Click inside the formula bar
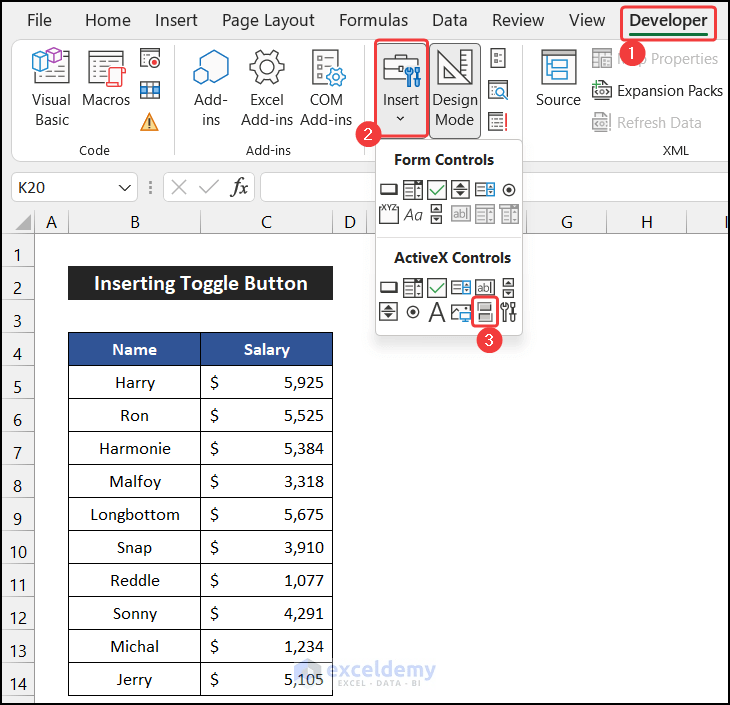The width and height of the screenshot is (730, 705). point(494,187)
